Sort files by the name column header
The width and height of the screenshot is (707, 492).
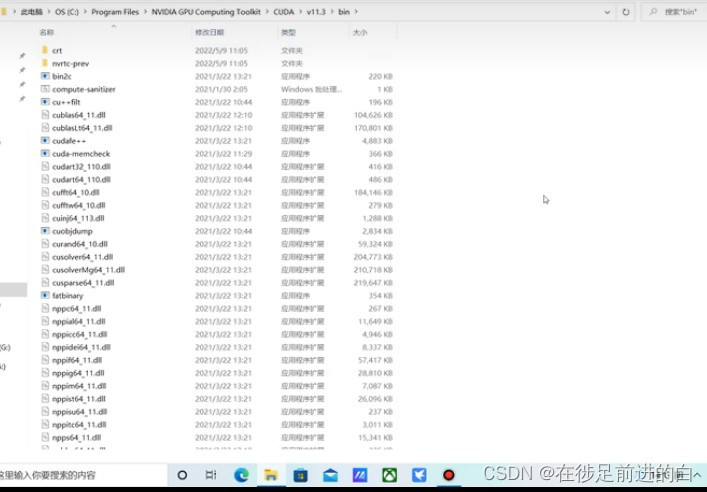pos(47,32)
